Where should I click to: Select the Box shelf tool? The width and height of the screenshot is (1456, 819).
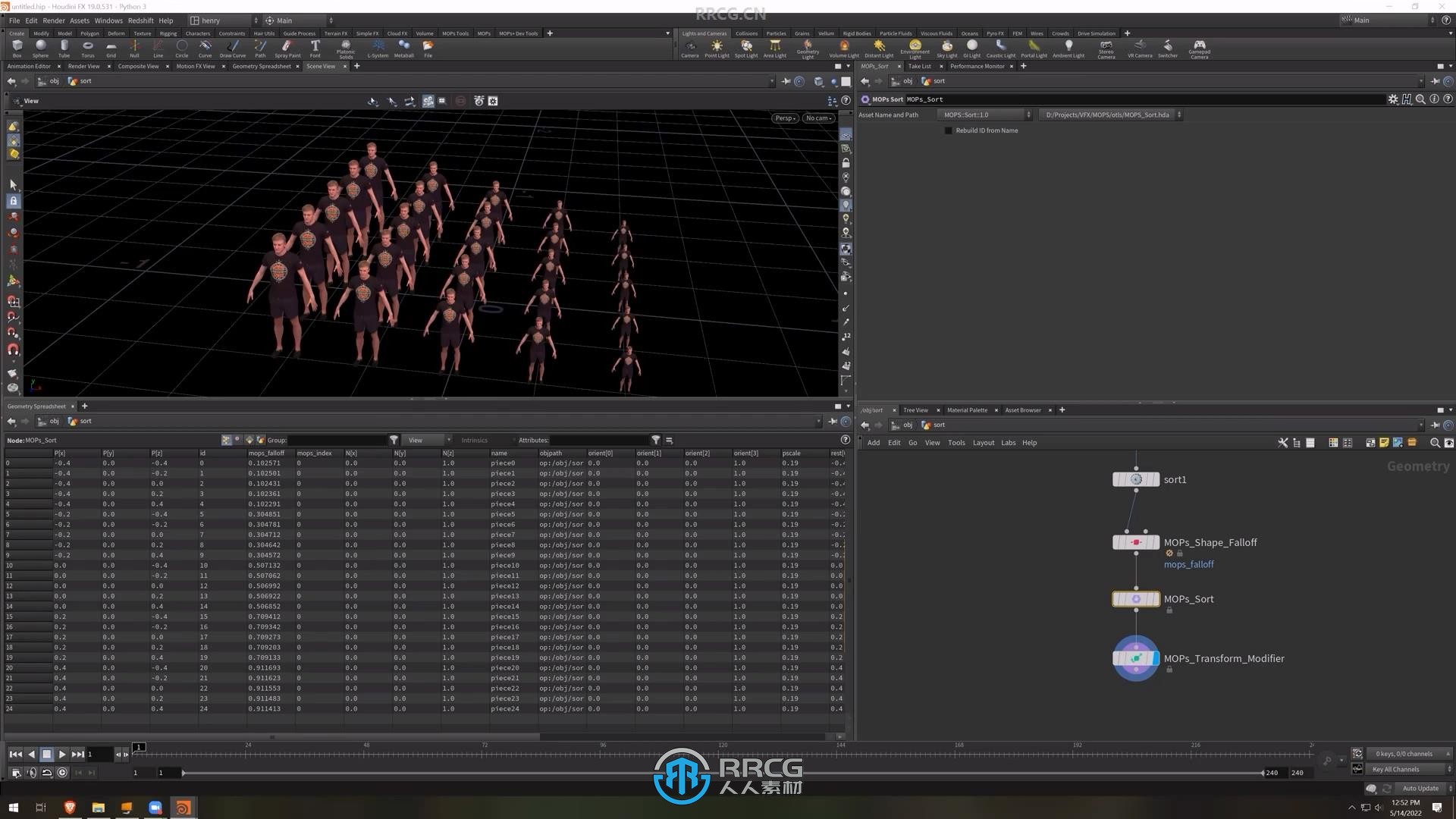click(17, 49)
